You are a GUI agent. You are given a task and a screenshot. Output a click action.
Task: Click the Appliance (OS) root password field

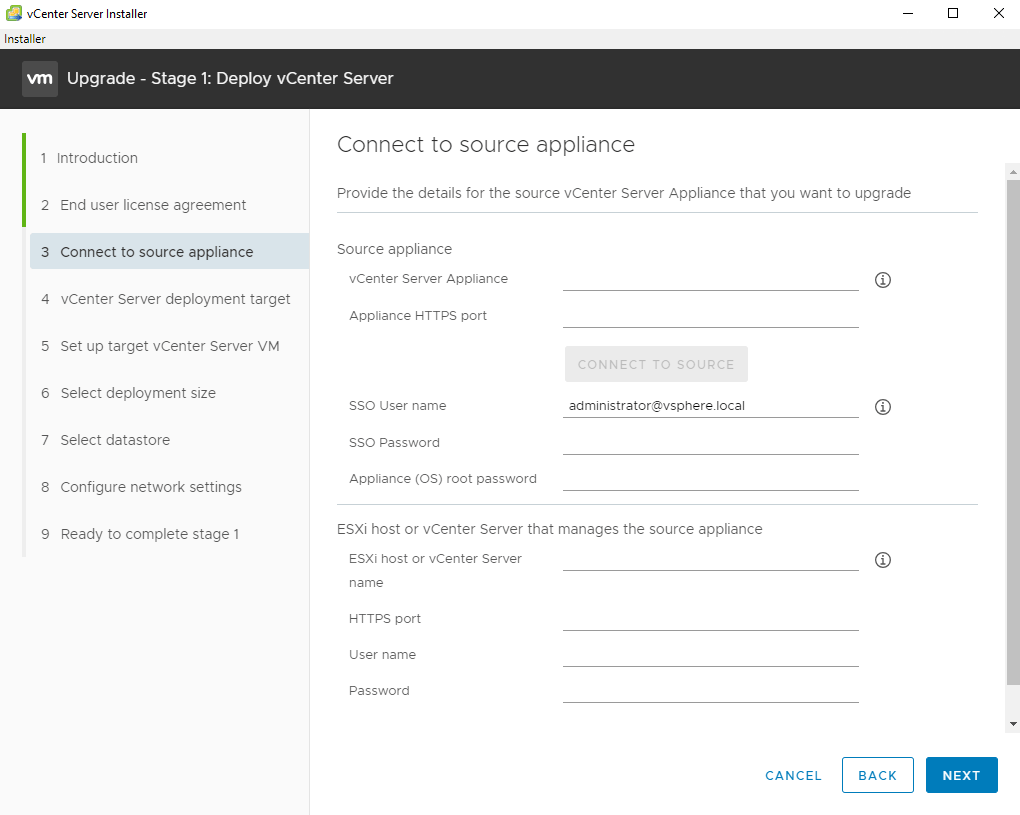[710, 479]
